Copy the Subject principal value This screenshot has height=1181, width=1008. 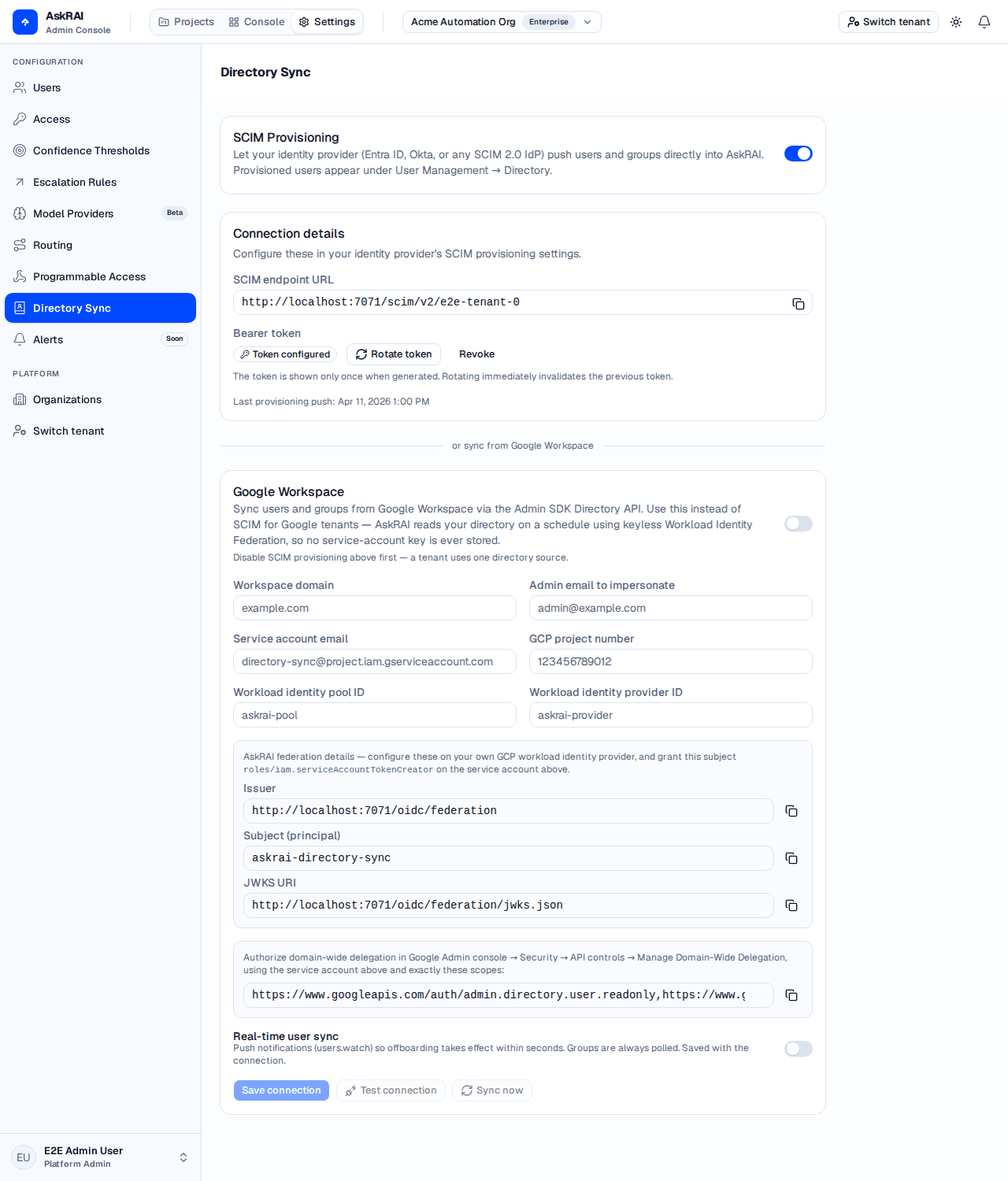[791, 858]
